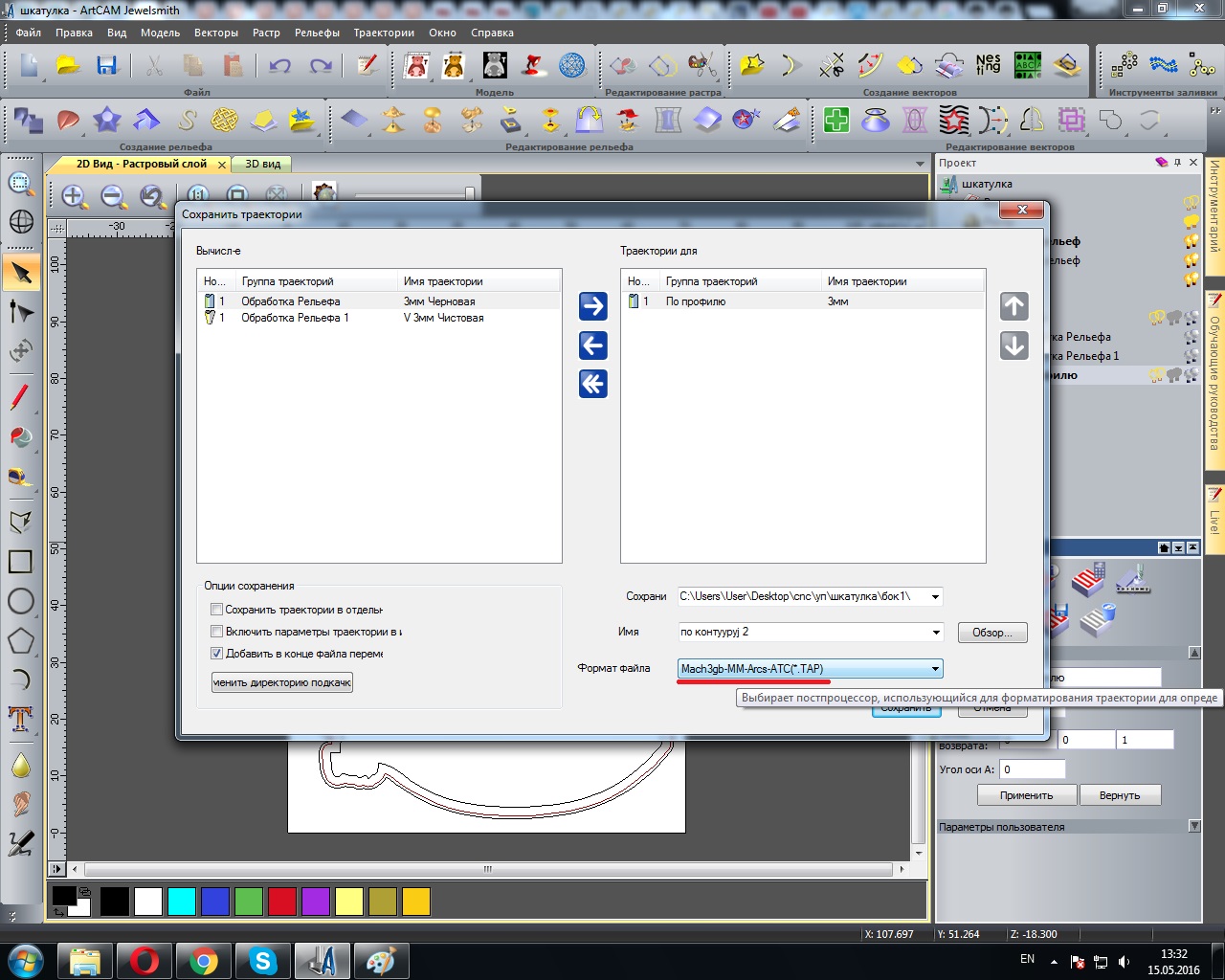Image resolution: width=1225 pixels, height=980 pixels.
Task: Open the Рельефы menu
Action: coord(317,33)
